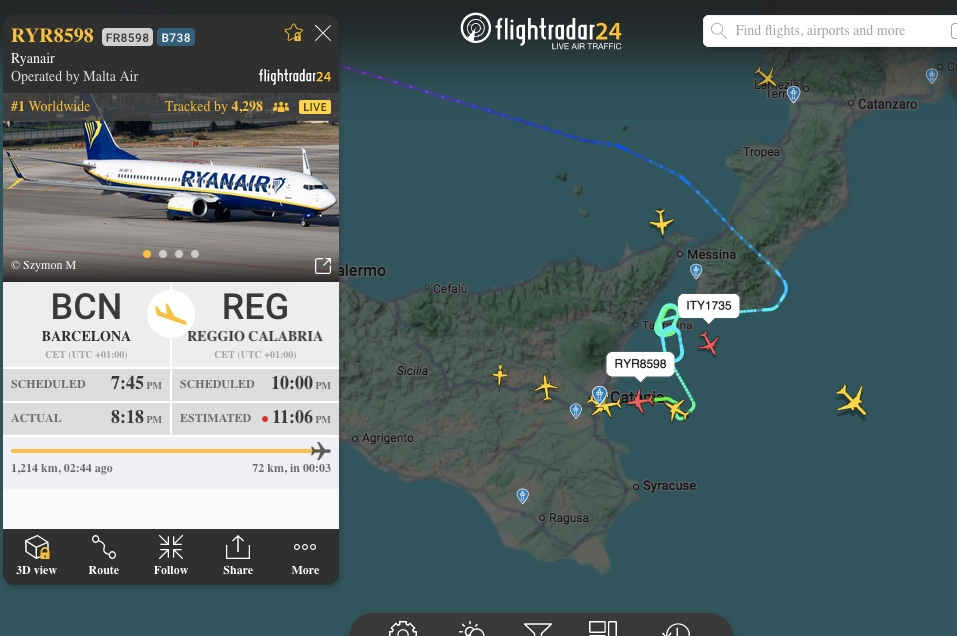Screen dimensions: 957x636
Task: Select the fourth photo carousel dot
Action: [195, 254]
